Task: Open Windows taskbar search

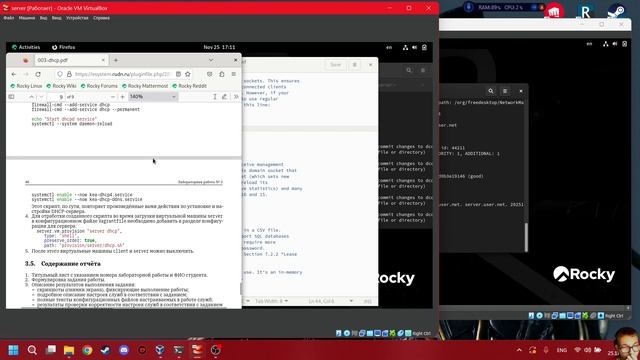Action: 32,350
